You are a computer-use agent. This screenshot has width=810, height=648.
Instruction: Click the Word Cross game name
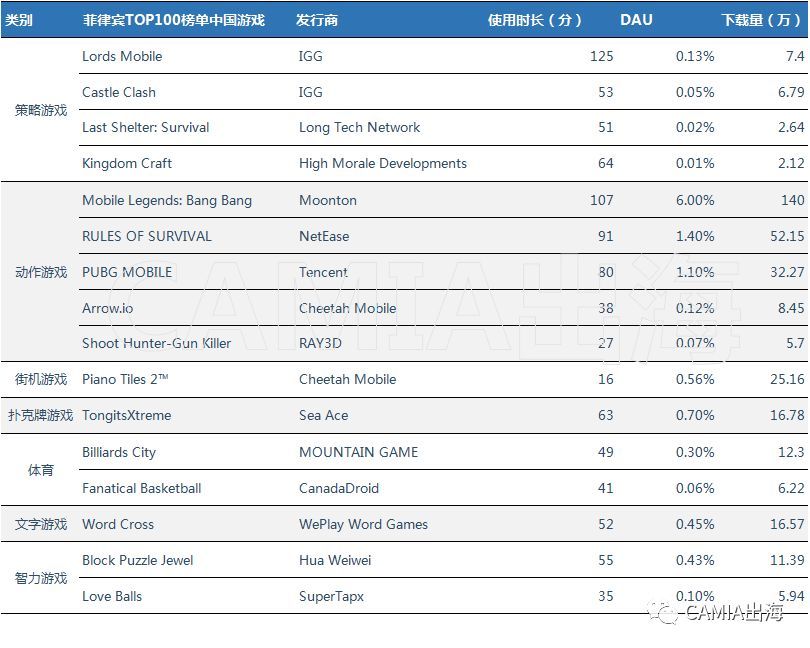118,524
